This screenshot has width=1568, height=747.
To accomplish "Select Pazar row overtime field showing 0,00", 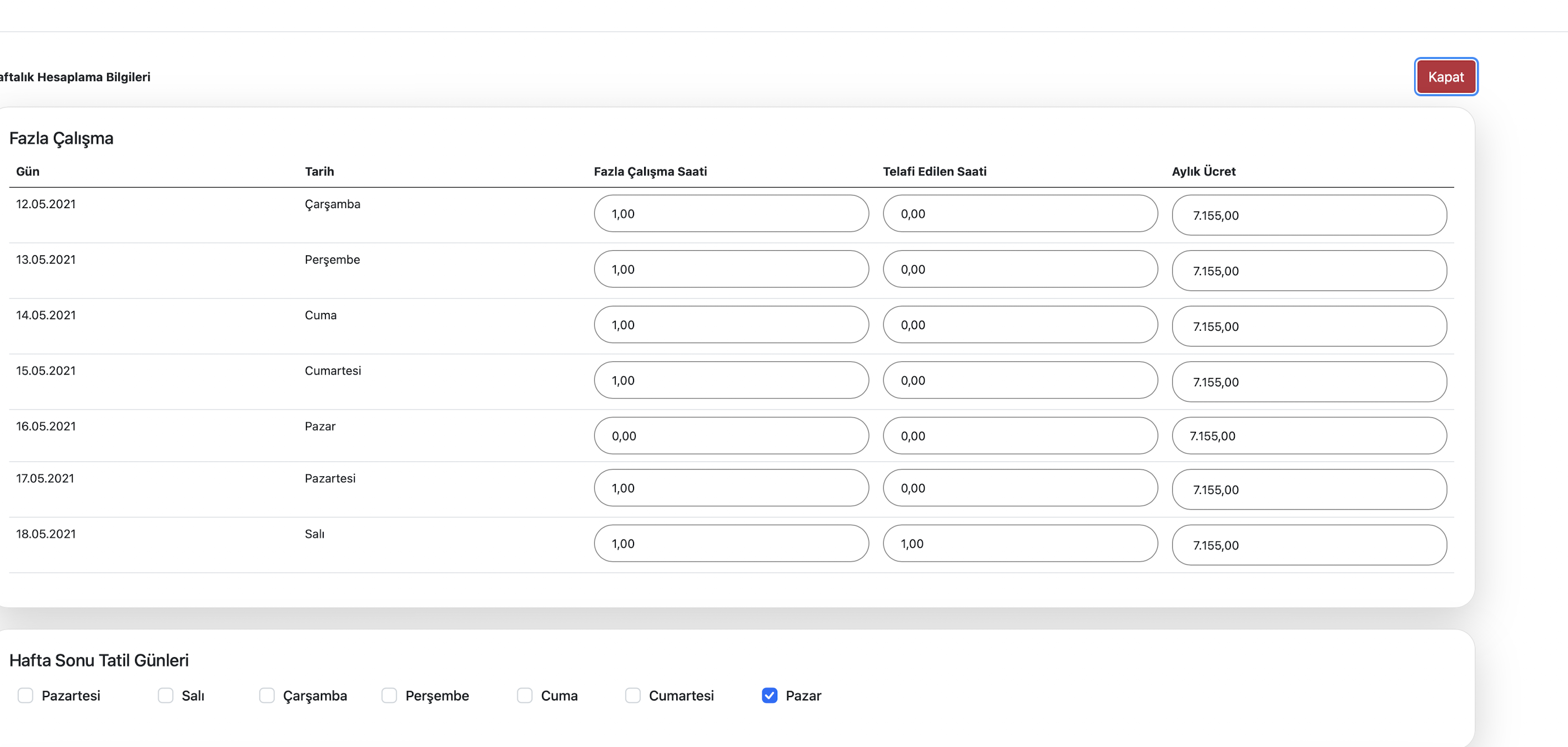I will click(x=731, y=436).
